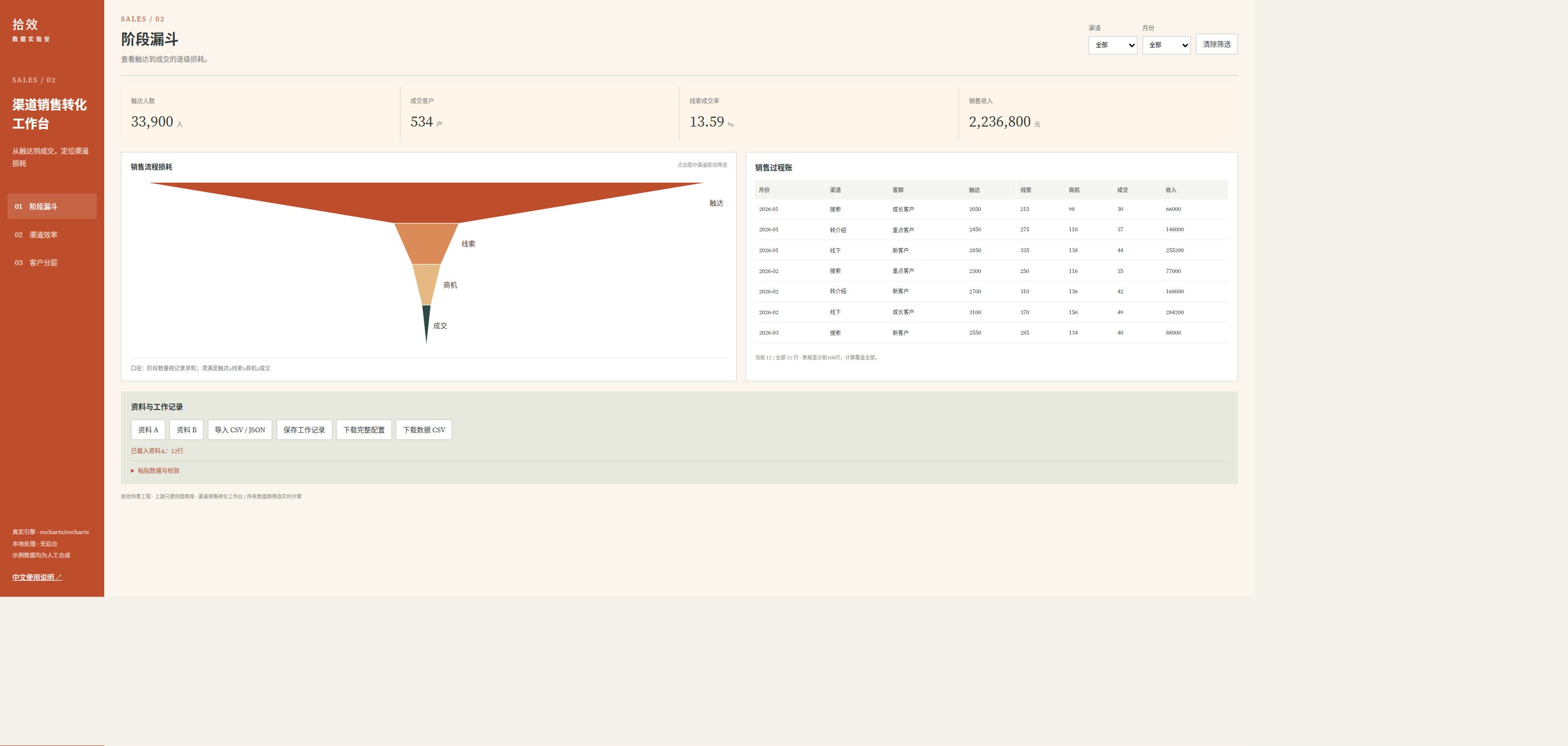Screen dimensions: 1568x746
Task: Click the 触达人数 33,900 KPI card
Action: [x=261, y=114]
